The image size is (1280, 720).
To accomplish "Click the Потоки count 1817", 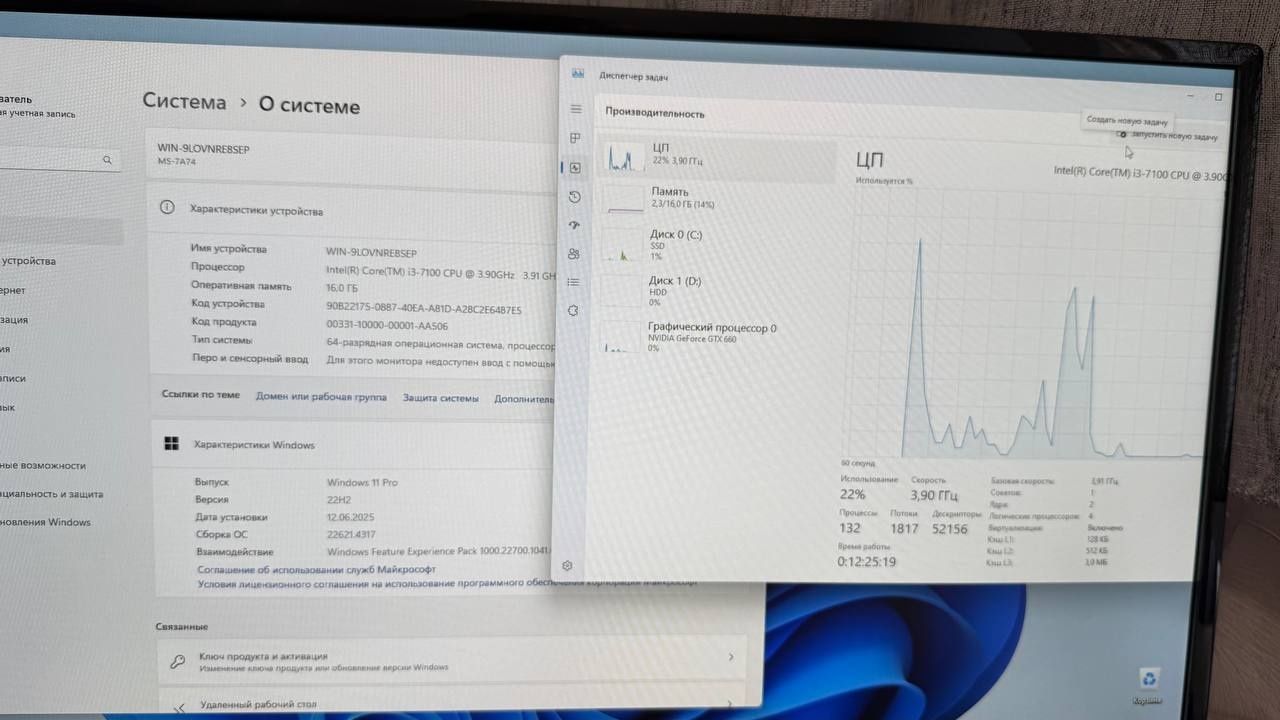I will point(904,529).
